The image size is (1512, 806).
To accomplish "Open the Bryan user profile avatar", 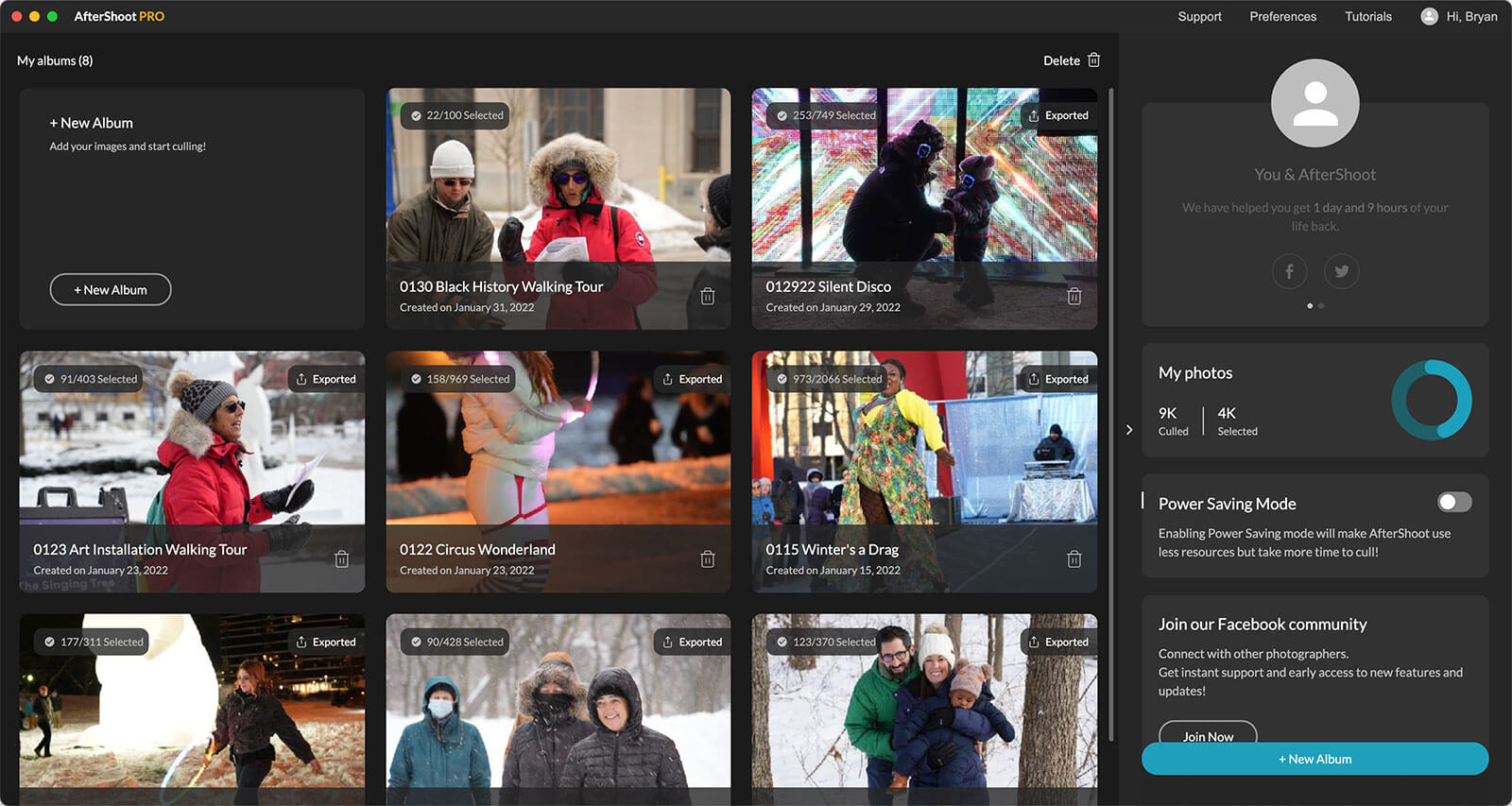I will [1429, 16].
